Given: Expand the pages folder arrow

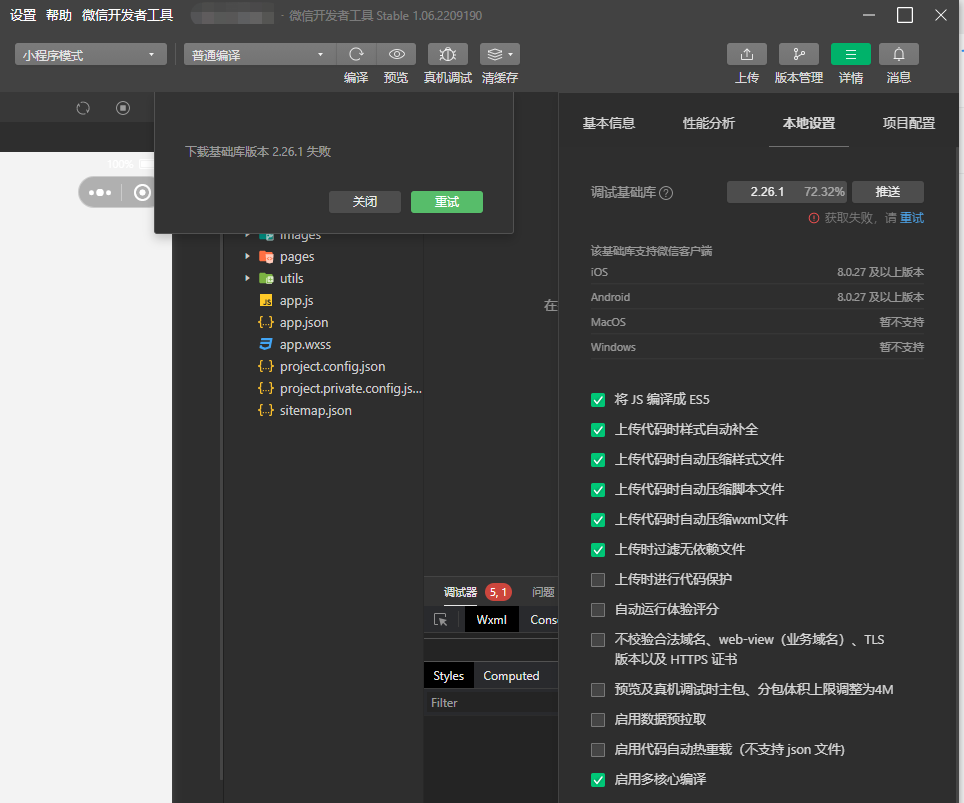Looking at the screenshot, I should click(247, 256).
